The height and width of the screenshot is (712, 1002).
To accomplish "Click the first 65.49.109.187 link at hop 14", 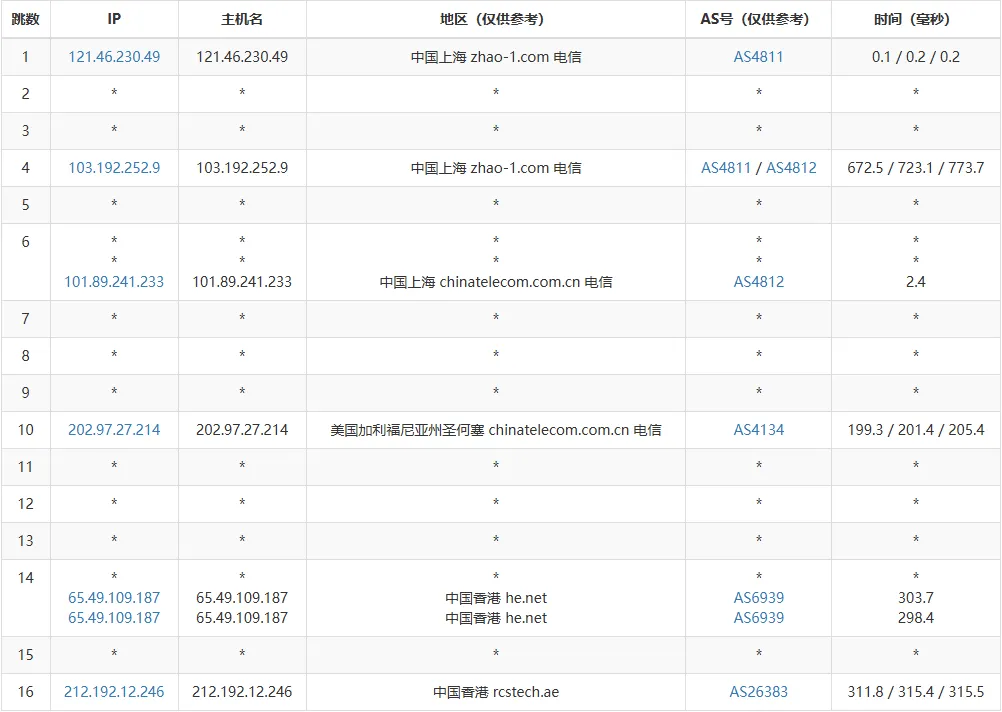I will (113, 597).
